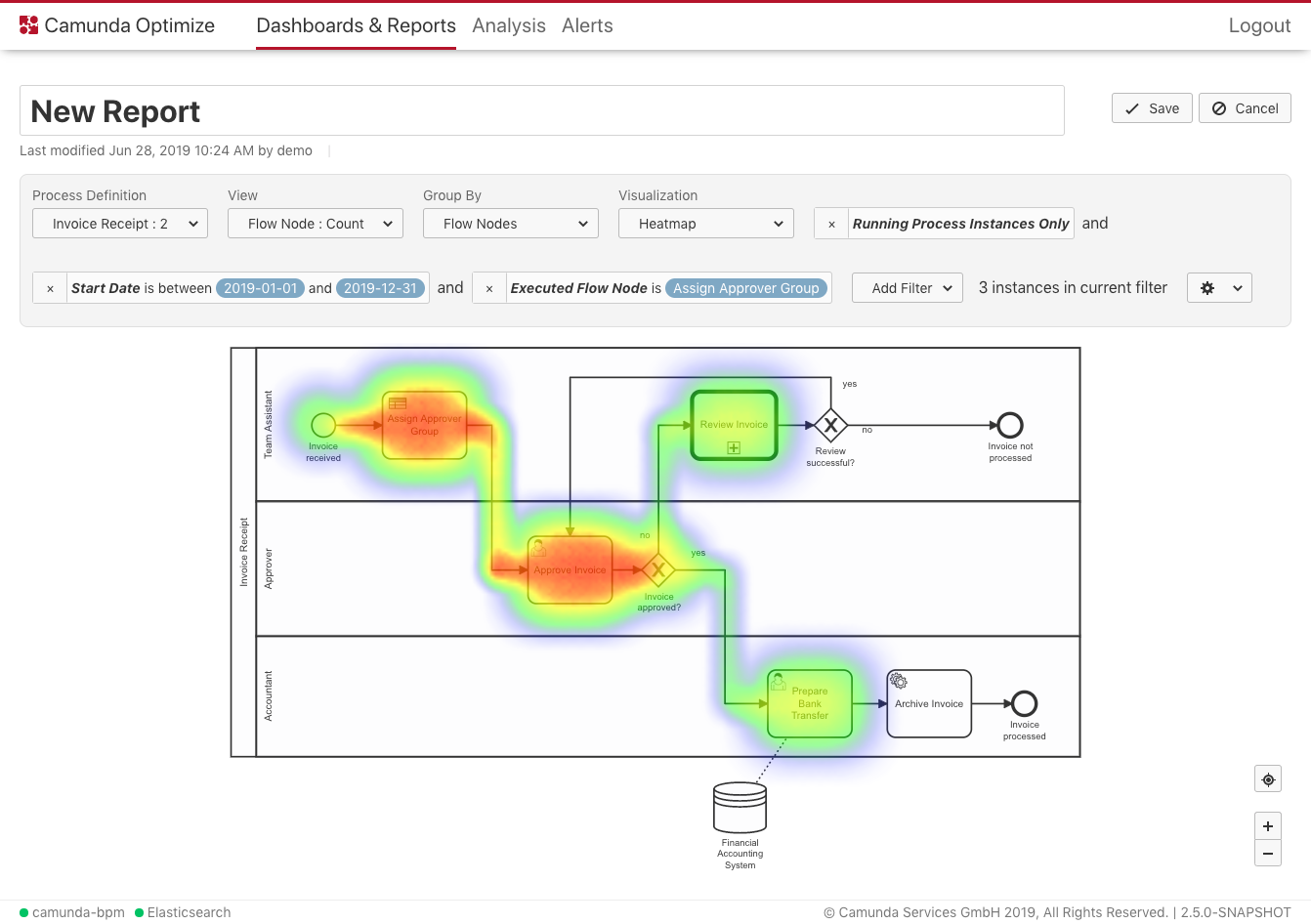
Task: Zoom out of the diagram with minus
Action: coord(1268,853)
